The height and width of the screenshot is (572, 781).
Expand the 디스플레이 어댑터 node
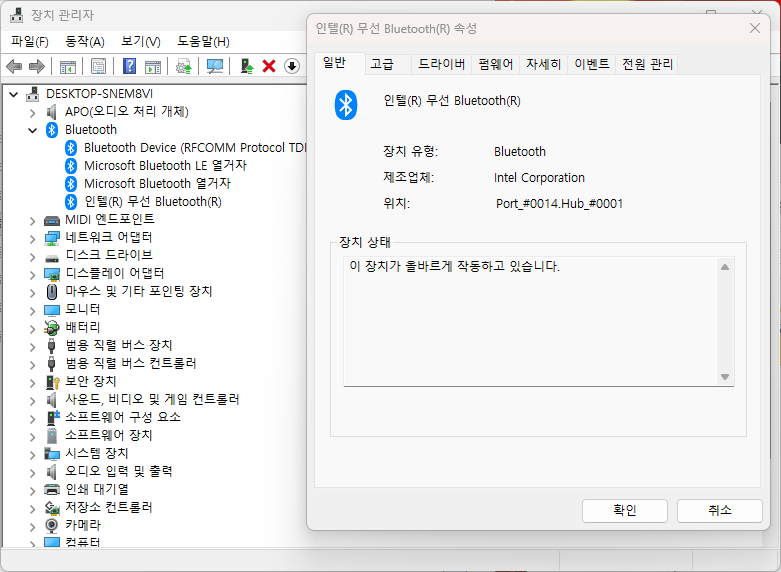pyautogui.click(x=33, y=275)
